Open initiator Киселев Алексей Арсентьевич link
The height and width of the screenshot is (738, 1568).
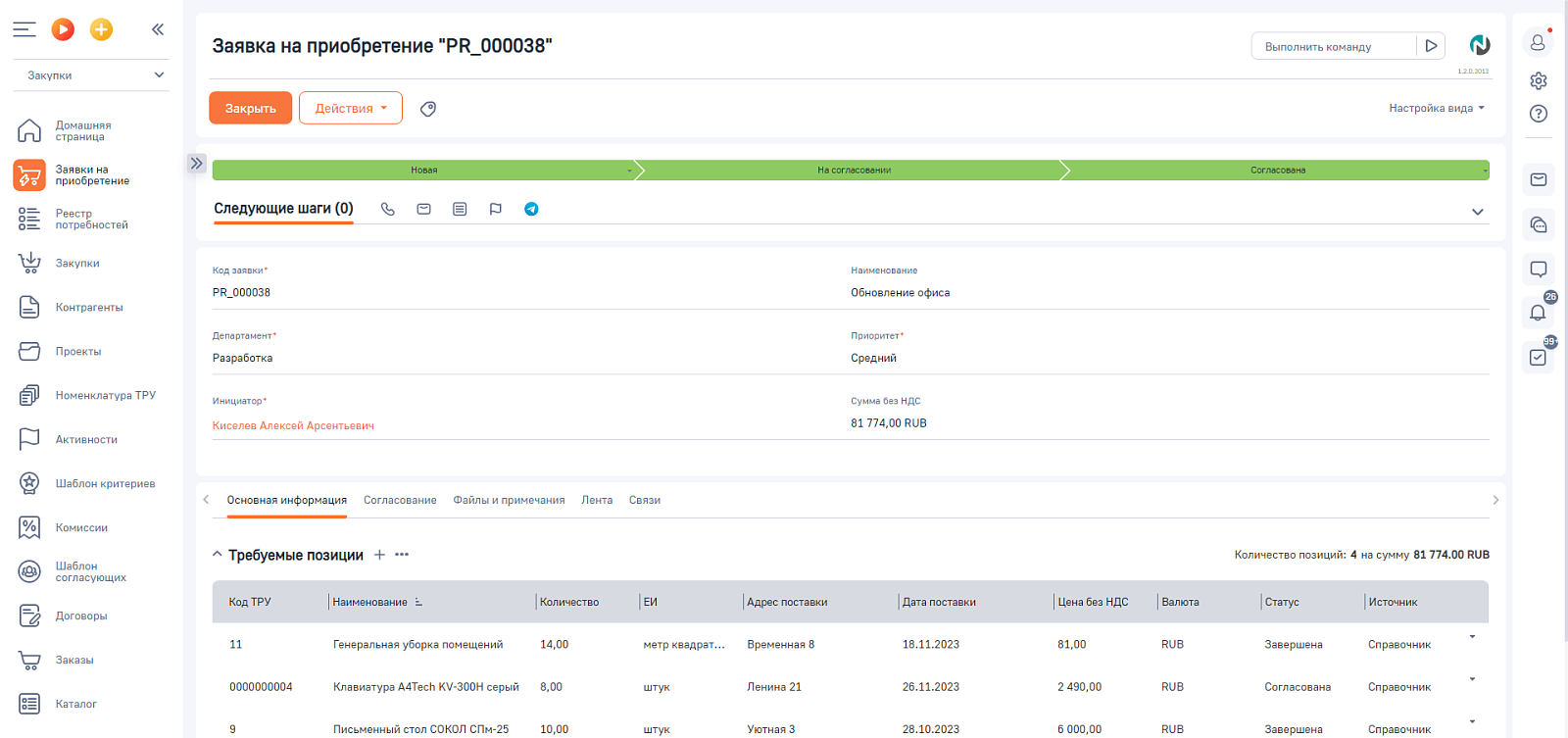click(293, 425)
